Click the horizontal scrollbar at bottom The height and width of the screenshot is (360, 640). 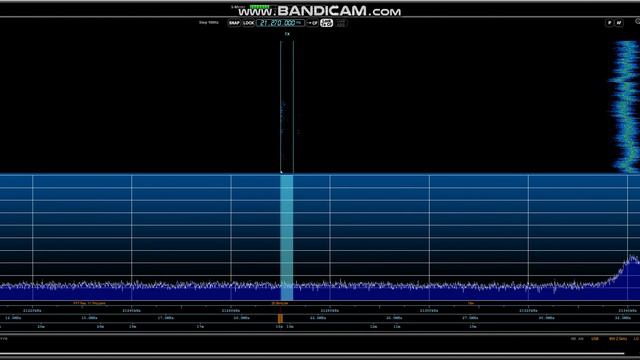click(312, 354)
